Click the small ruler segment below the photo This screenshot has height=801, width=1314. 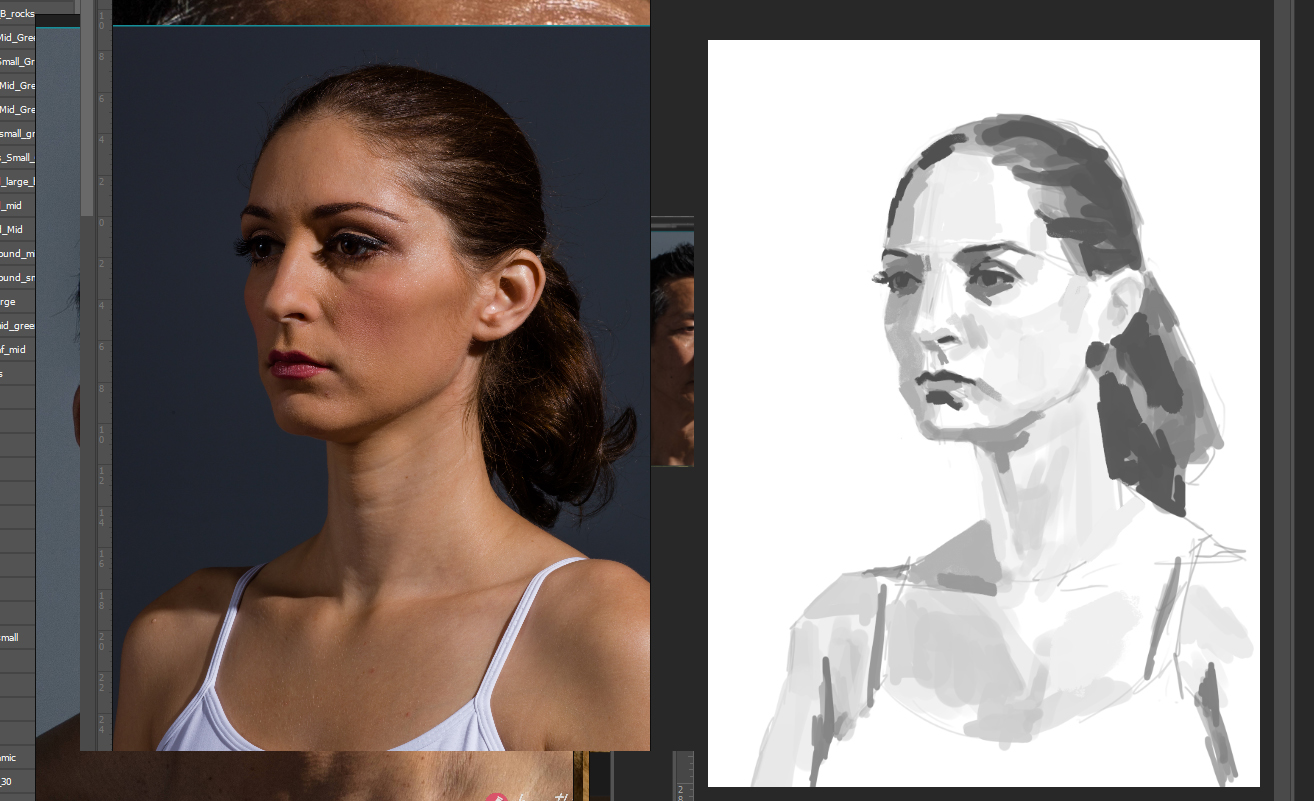[684, 776]
